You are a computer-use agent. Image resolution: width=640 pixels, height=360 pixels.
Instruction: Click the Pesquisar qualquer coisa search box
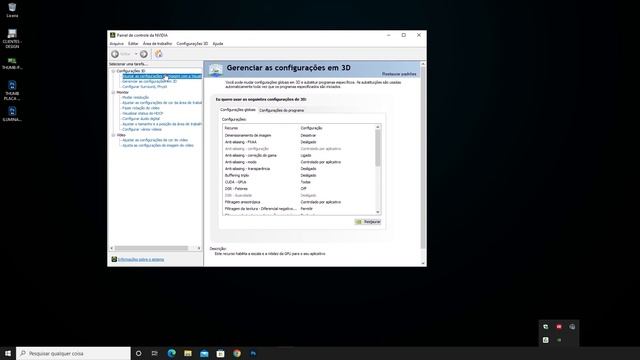coord(73,353)
